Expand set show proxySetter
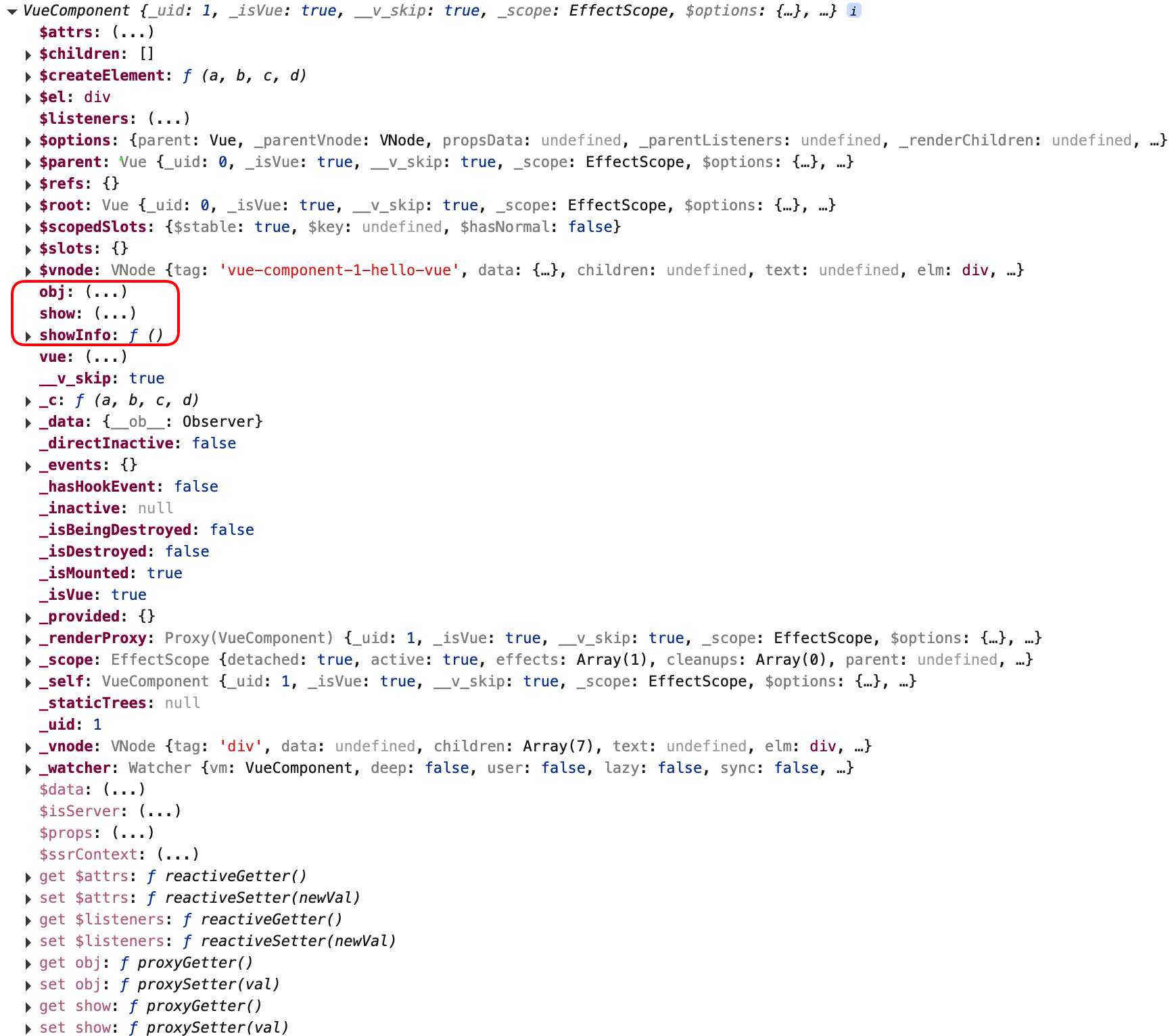The image size is (1174, 1036). coord(28,1029)
